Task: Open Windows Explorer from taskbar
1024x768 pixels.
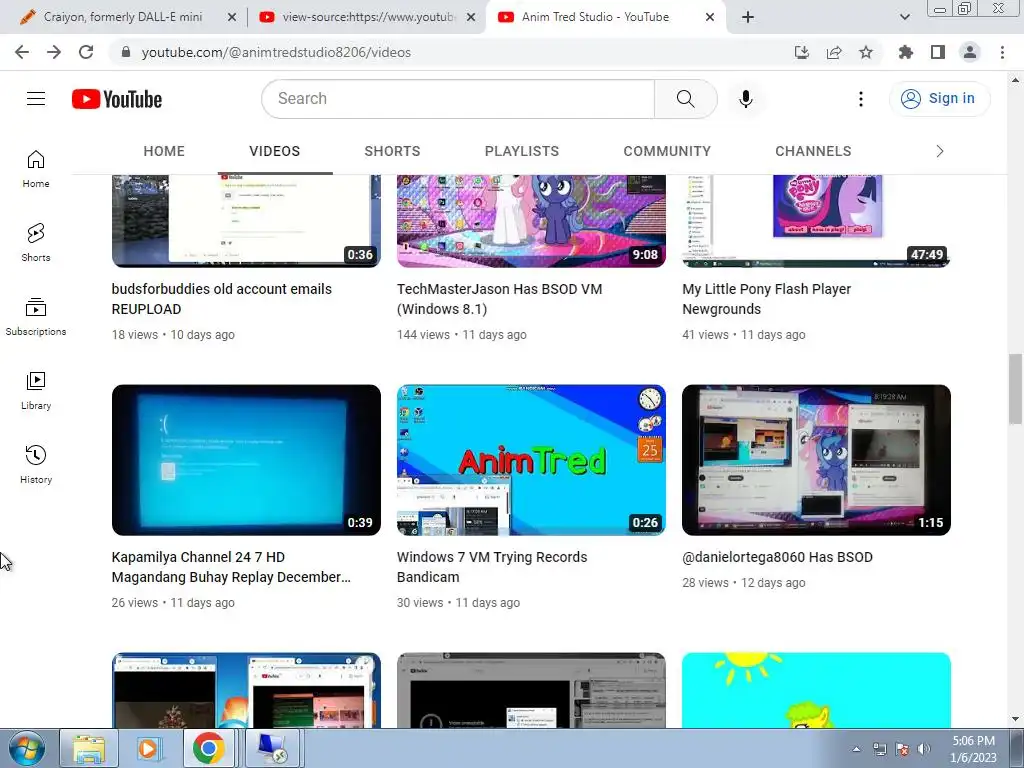Action: [89, 748]
